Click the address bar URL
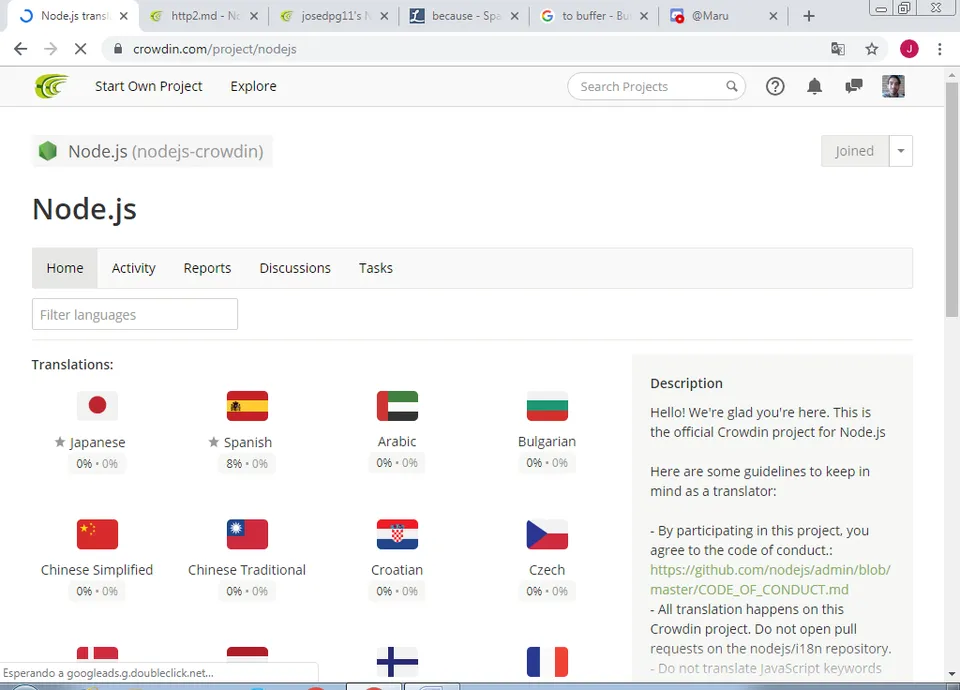This screenshot has height=690, width=960. click(215, 49)
